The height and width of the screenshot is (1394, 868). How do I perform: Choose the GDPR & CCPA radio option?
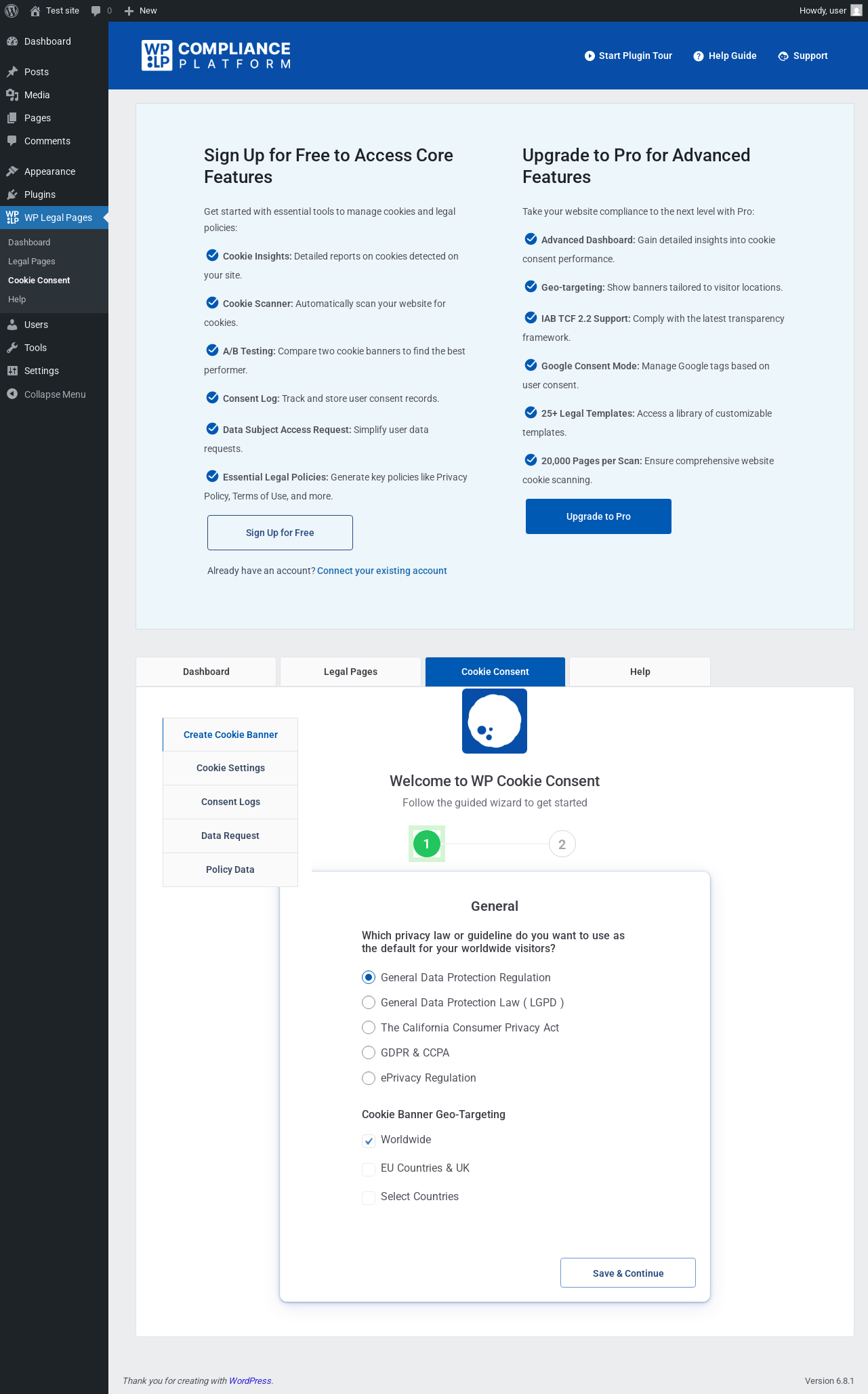[369, 1052]
